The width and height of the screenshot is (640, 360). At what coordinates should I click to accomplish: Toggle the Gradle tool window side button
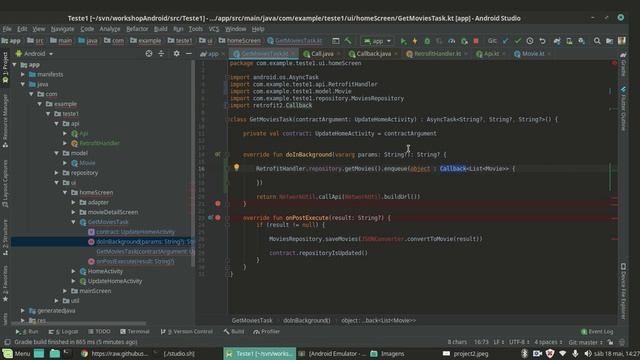pyautogui.click(x=623, y=64)
